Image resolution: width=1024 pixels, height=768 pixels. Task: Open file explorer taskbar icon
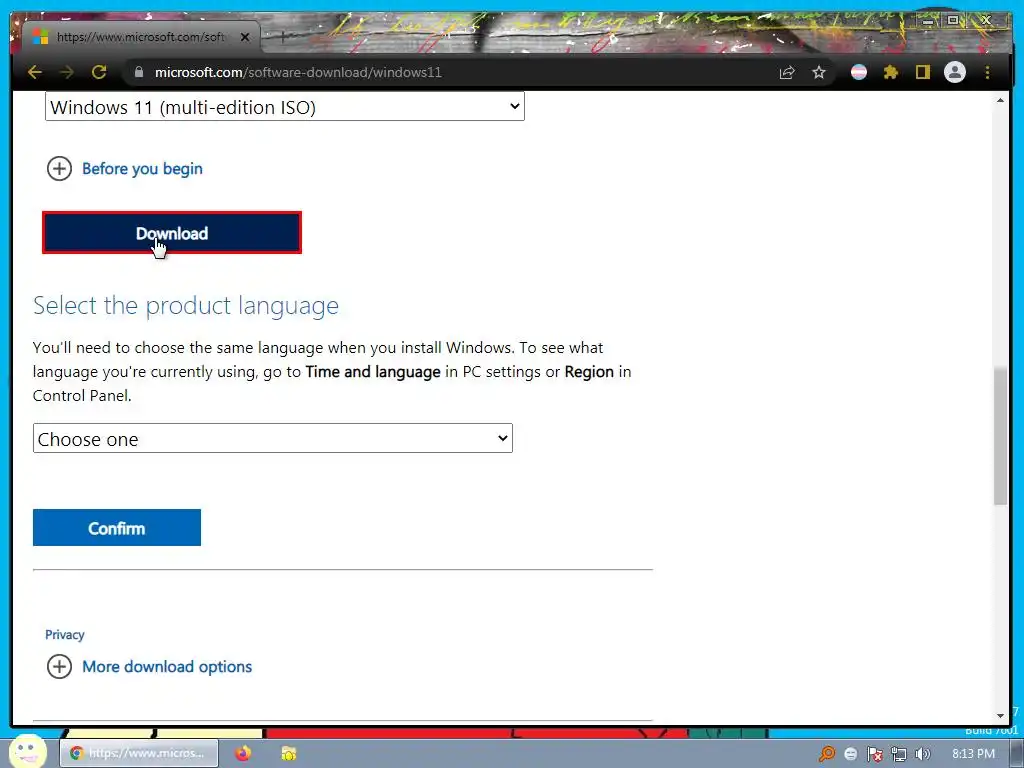point(289,753)
